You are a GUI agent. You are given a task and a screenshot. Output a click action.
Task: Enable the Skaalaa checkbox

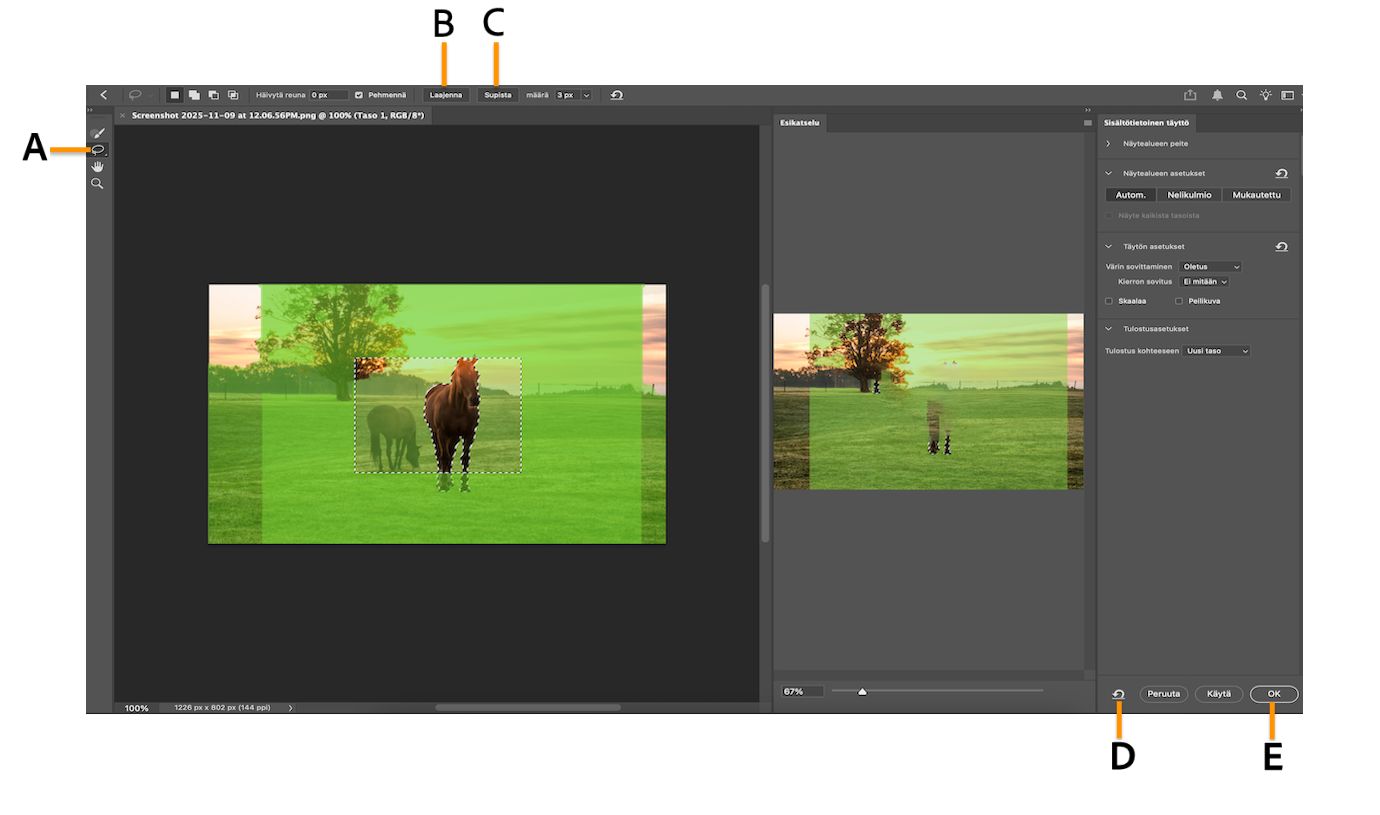[x=1109, y=301]
